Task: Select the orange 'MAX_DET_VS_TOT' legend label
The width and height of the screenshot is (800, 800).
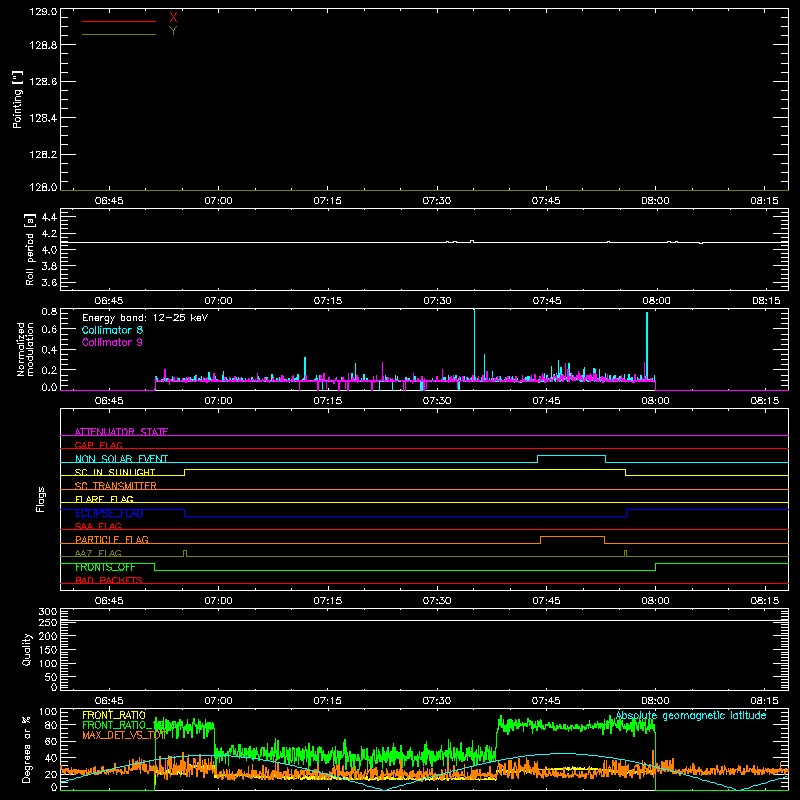Action: point(124,735)
